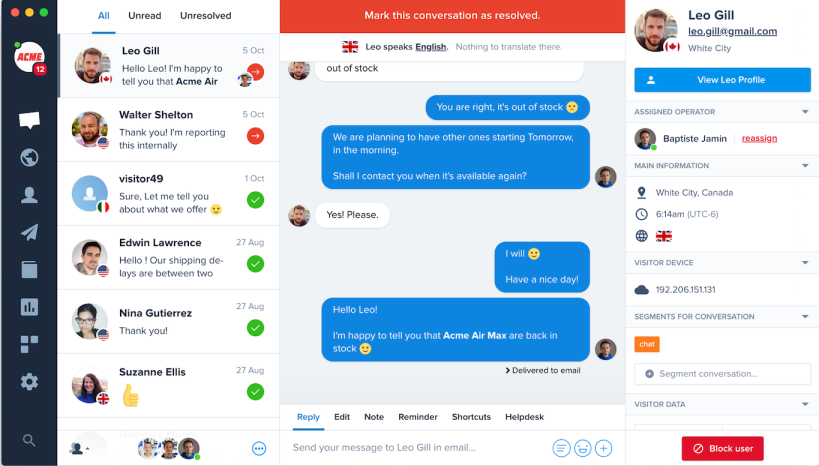The height and width of the screenshot is (466, 819).
Task: Open the inbox chat bubble icon in sidebar
Action: coord(29,120)
